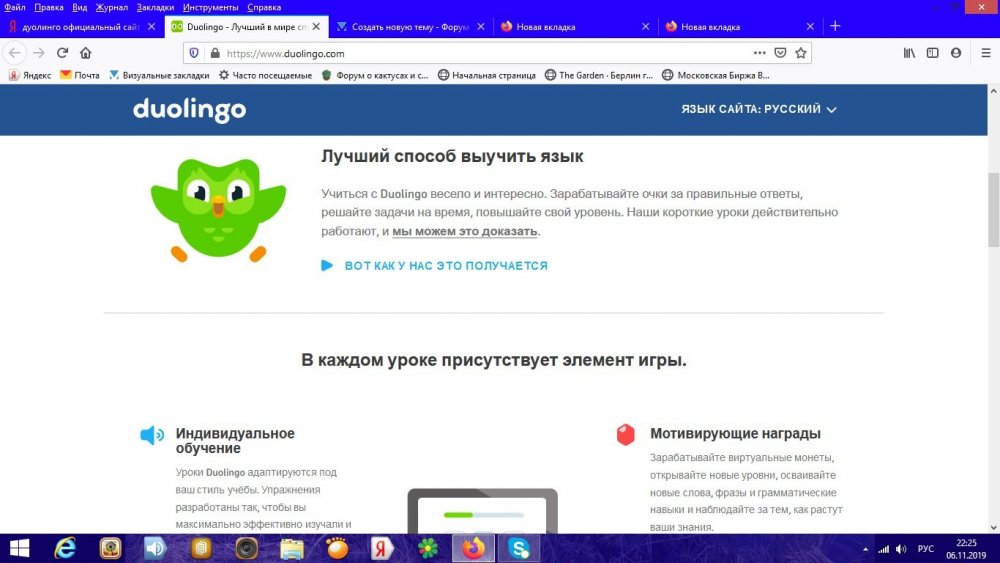
Task: Go to the Firefox home page icon
Action: [86, 53]
